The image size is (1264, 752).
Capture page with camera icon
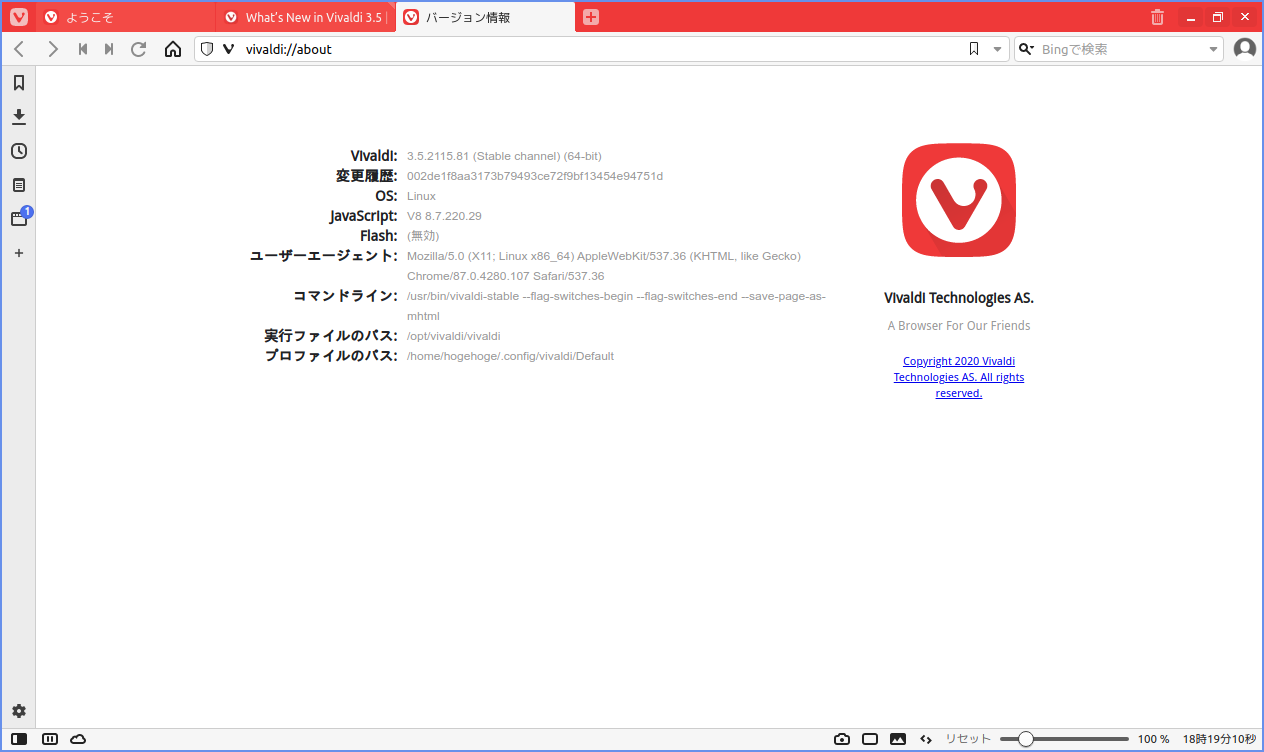842,739
